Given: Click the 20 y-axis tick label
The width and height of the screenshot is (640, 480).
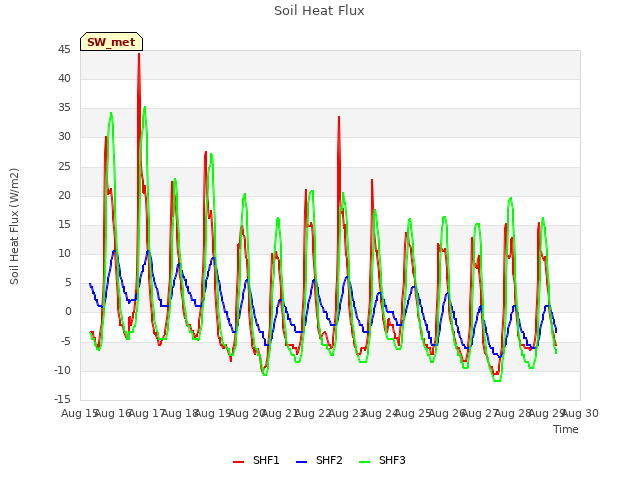Looking at the screenshot, I should [64, 196].
